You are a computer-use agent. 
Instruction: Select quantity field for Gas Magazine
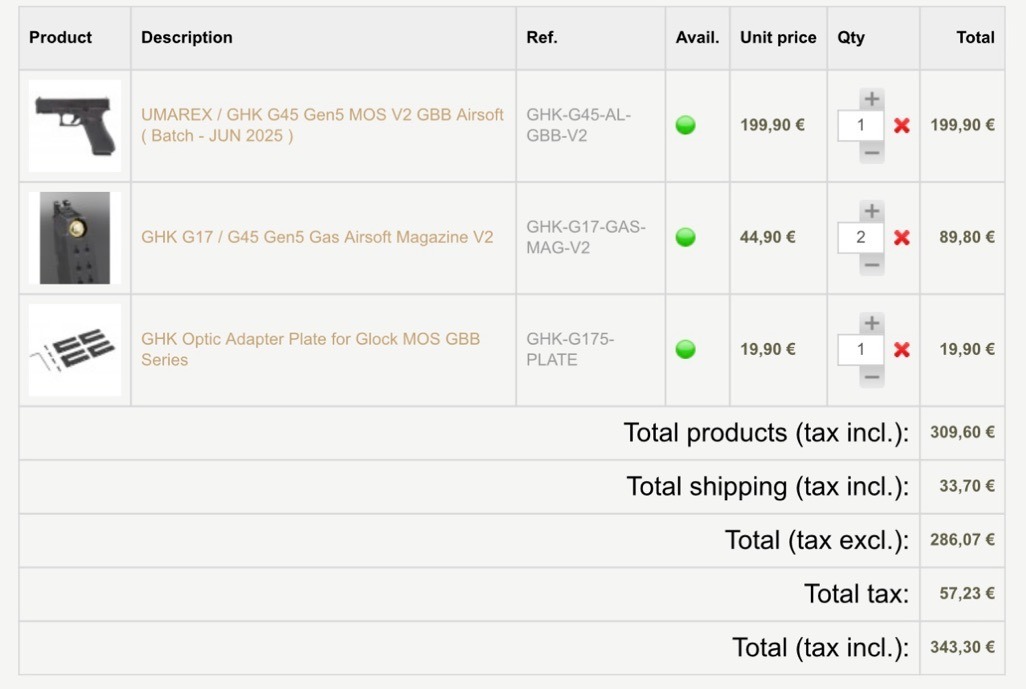tap(860, 238)
